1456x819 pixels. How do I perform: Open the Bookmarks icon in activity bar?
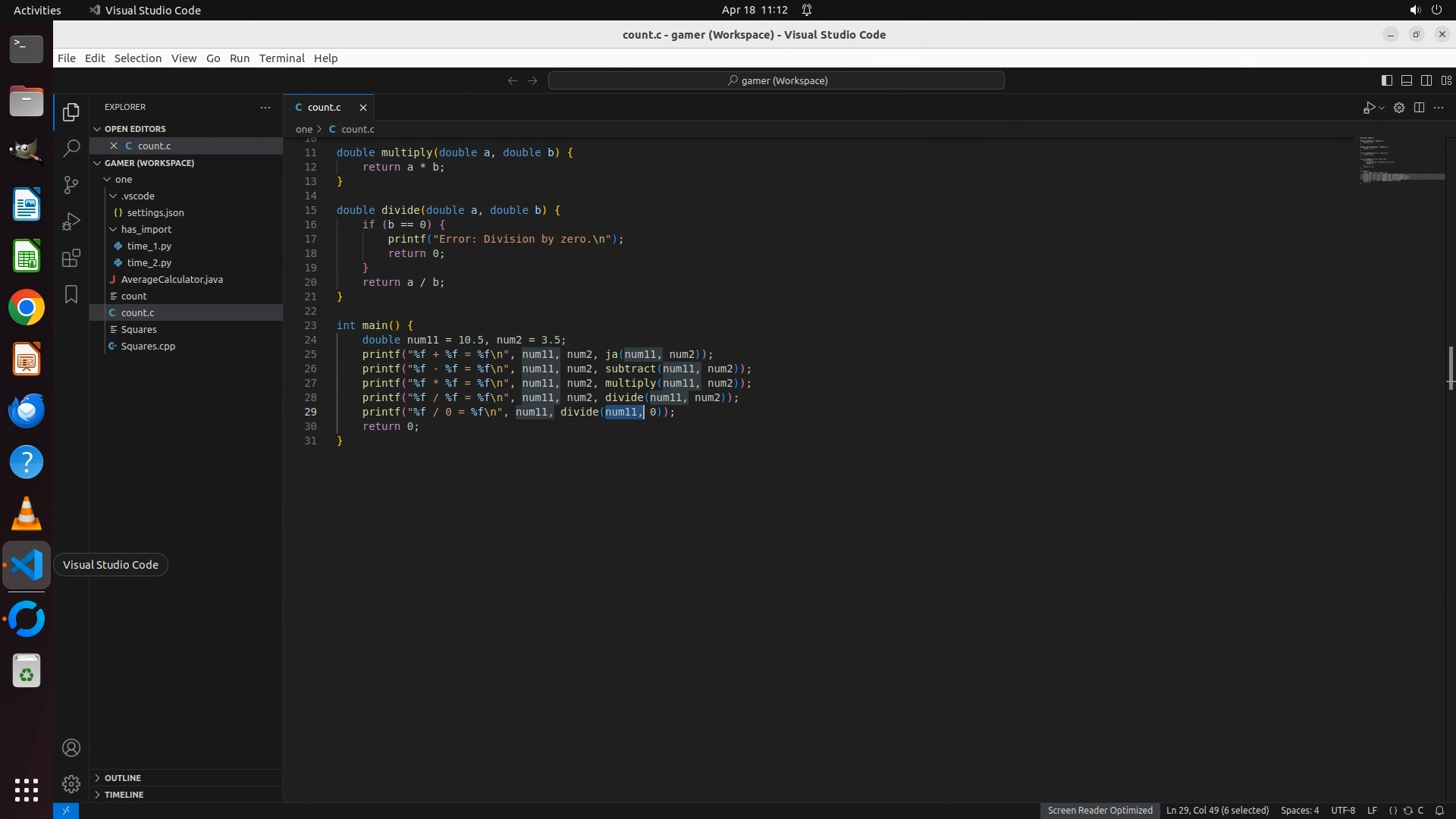pos(71,294)
